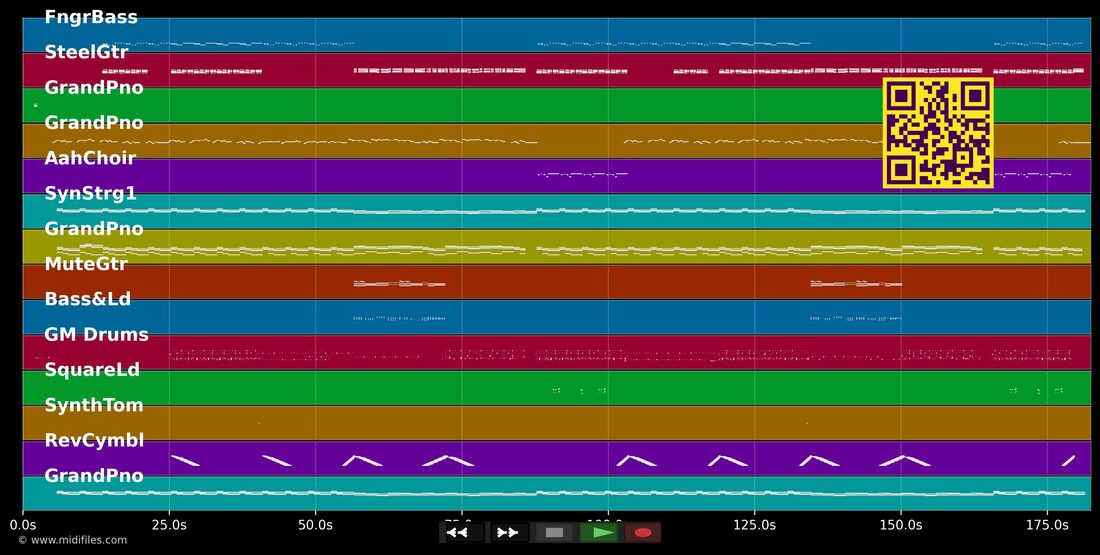
Task: Select the MuteGtr track label
Action: [86, 264]
